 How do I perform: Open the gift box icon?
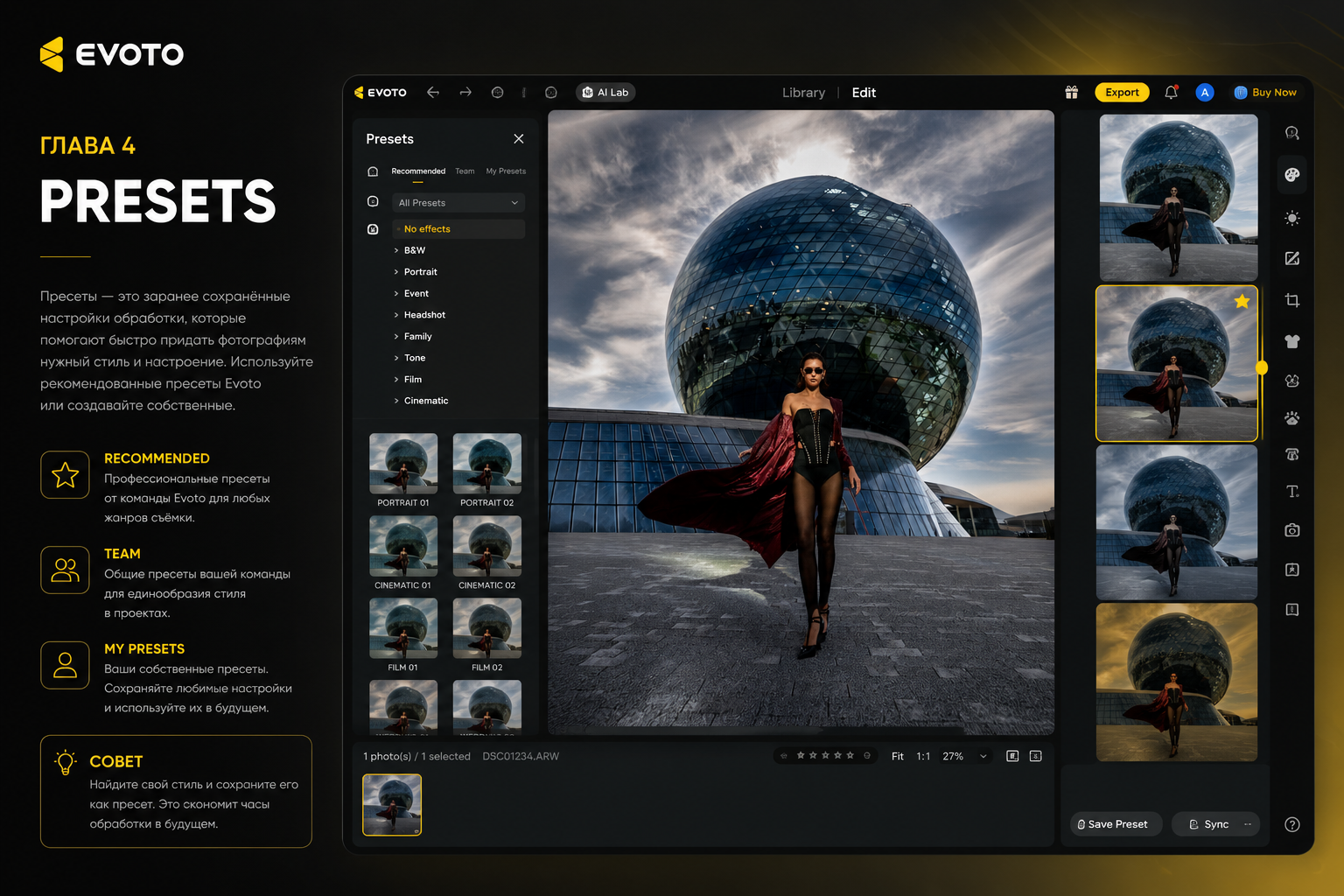pyautogui.click(x=1071, y=92)
